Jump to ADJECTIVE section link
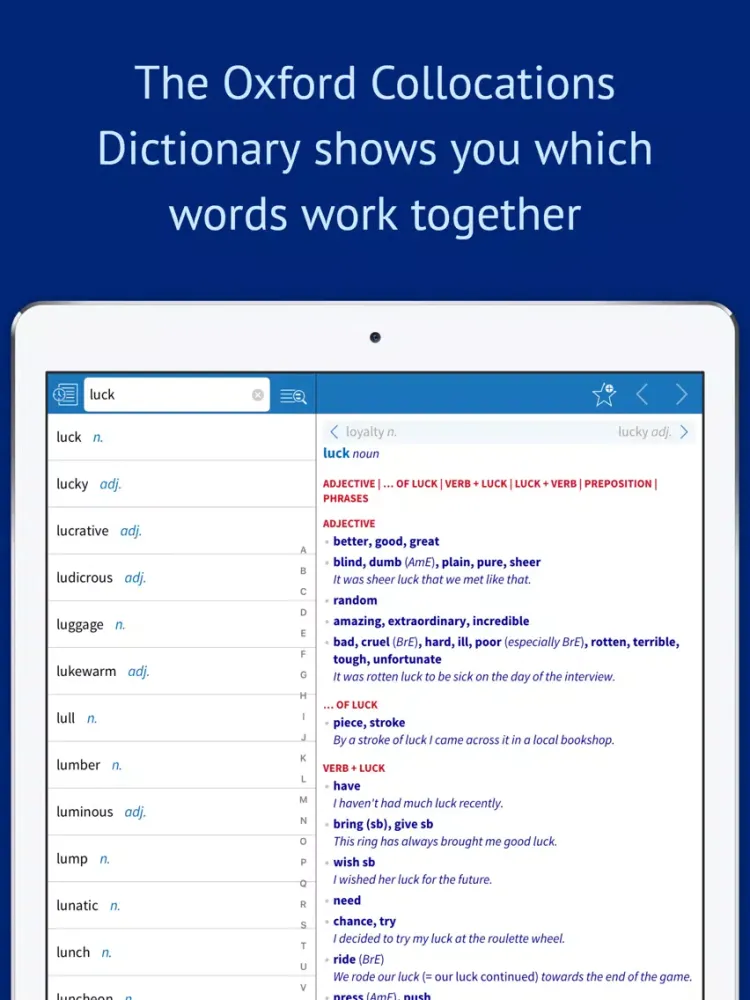Image resolution: width=750 pixels, height=1000 pixels. point(349,484)
